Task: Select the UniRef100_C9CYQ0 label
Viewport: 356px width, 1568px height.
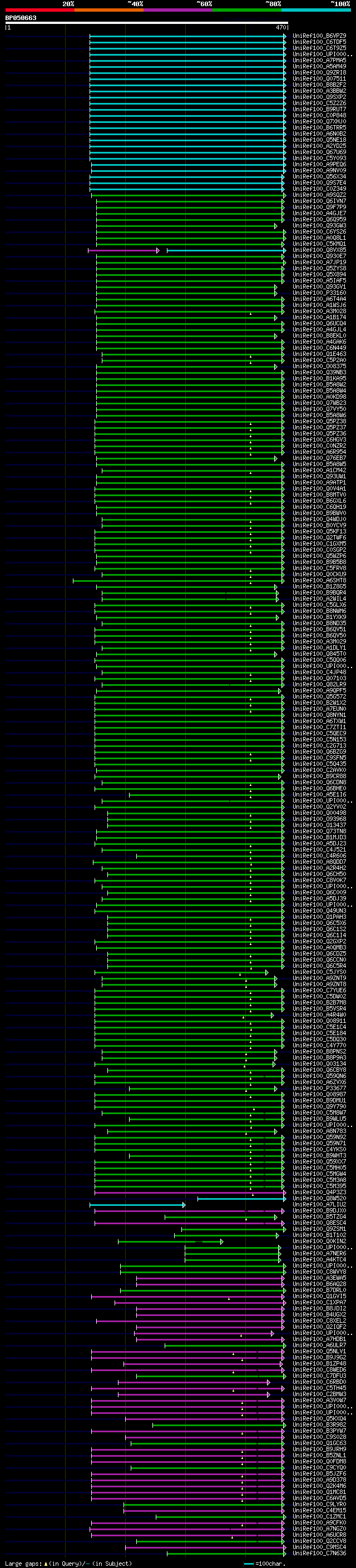Action: coord(319,1466)
